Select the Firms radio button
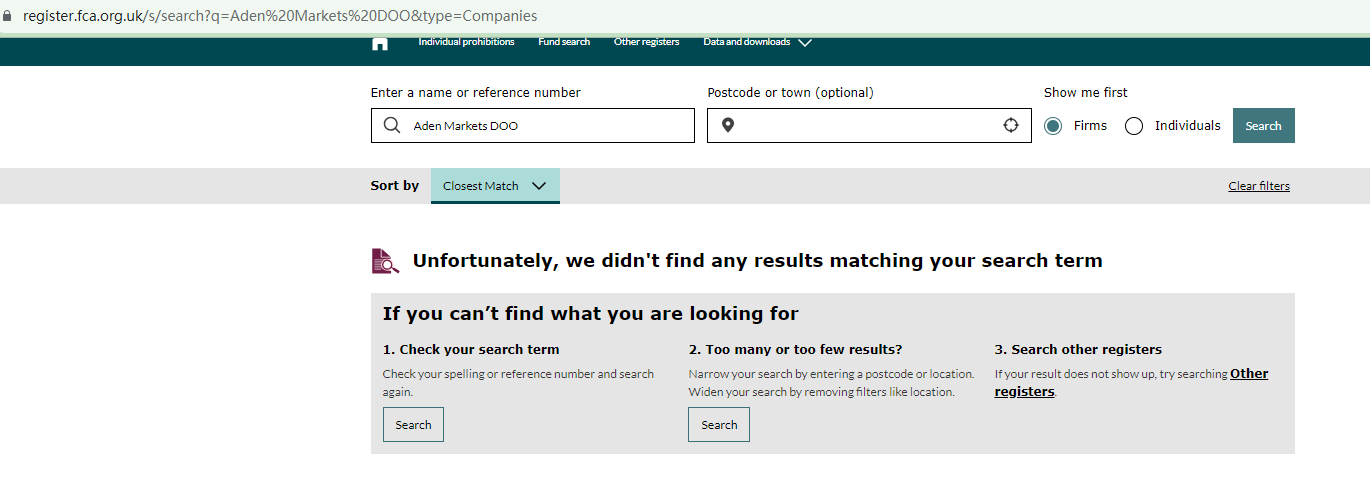This screenshot has width=1370, height=498. click(x=1053, y=126)
